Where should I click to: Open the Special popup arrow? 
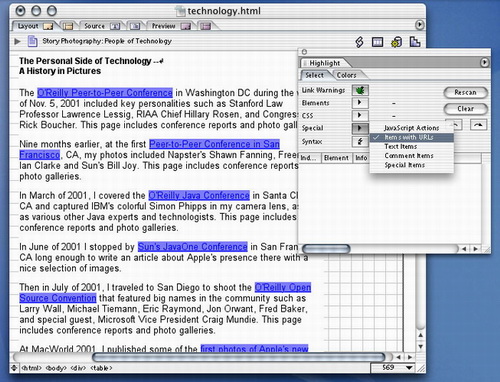(x=360, y=128)
